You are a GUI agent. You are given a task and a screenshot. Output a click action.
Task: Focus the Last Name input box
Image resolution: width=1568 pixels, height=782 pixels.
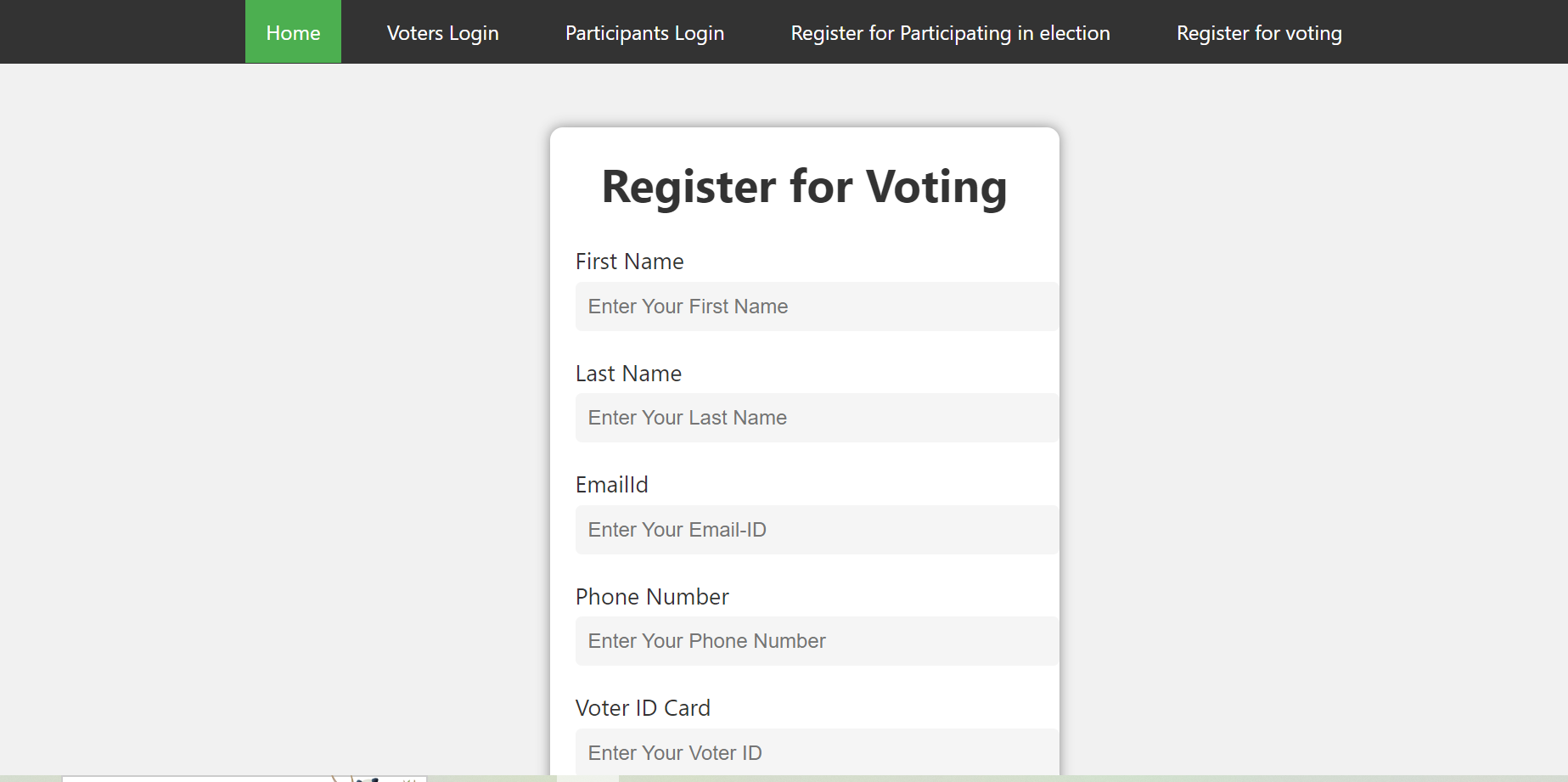pos(817,418)
